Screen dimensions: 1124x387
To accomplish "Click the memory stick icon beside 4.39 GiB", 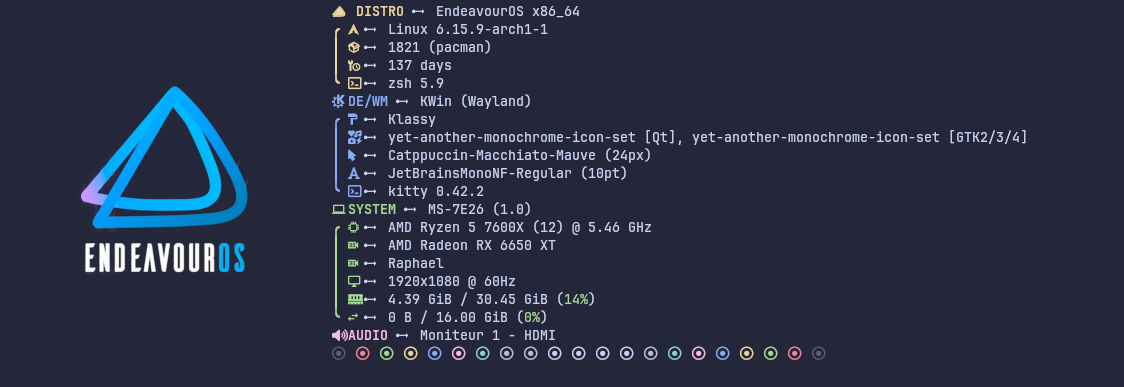I will point(355,299).
